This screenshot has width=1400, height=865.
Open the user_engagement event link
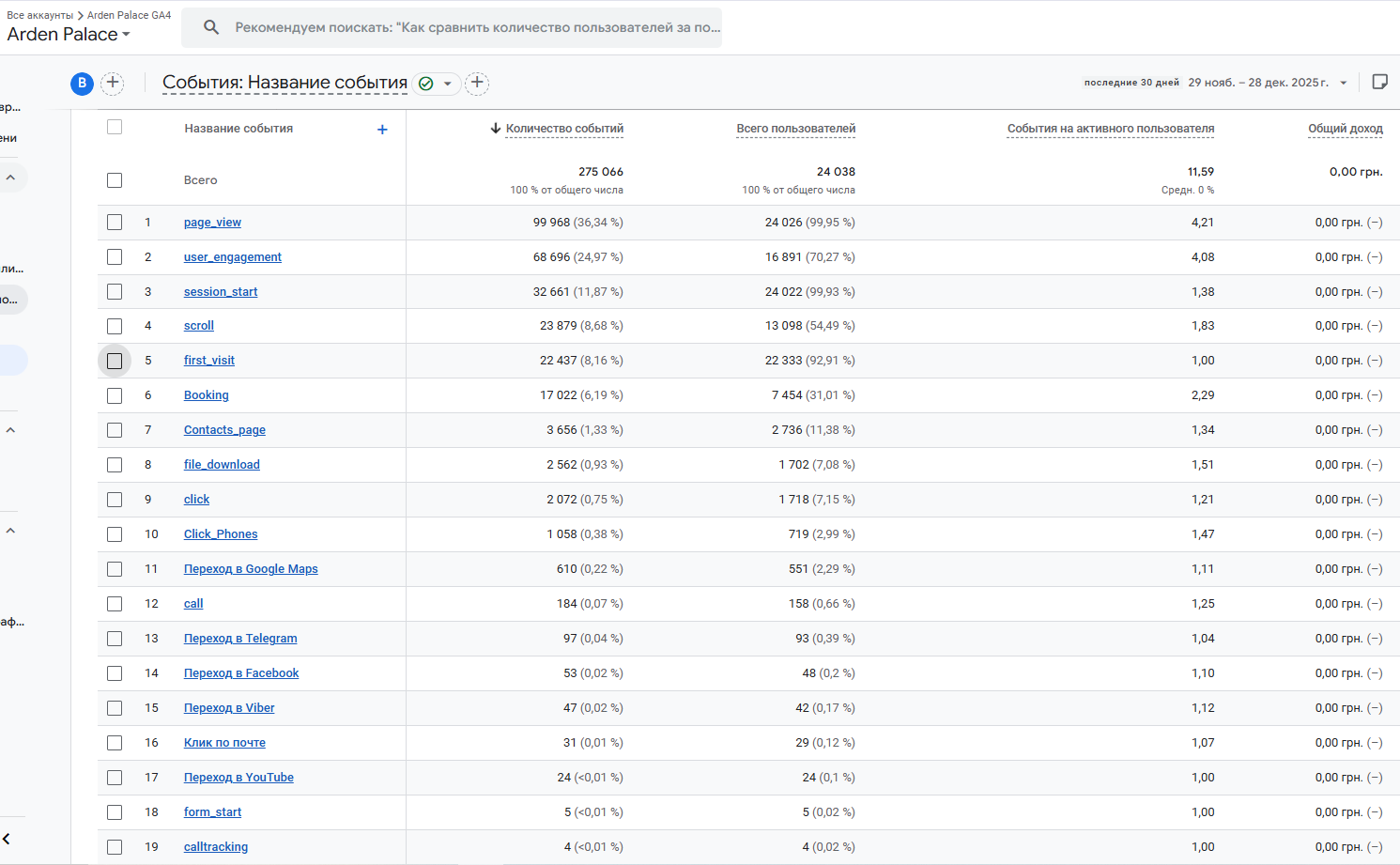(x=232, y=257)
